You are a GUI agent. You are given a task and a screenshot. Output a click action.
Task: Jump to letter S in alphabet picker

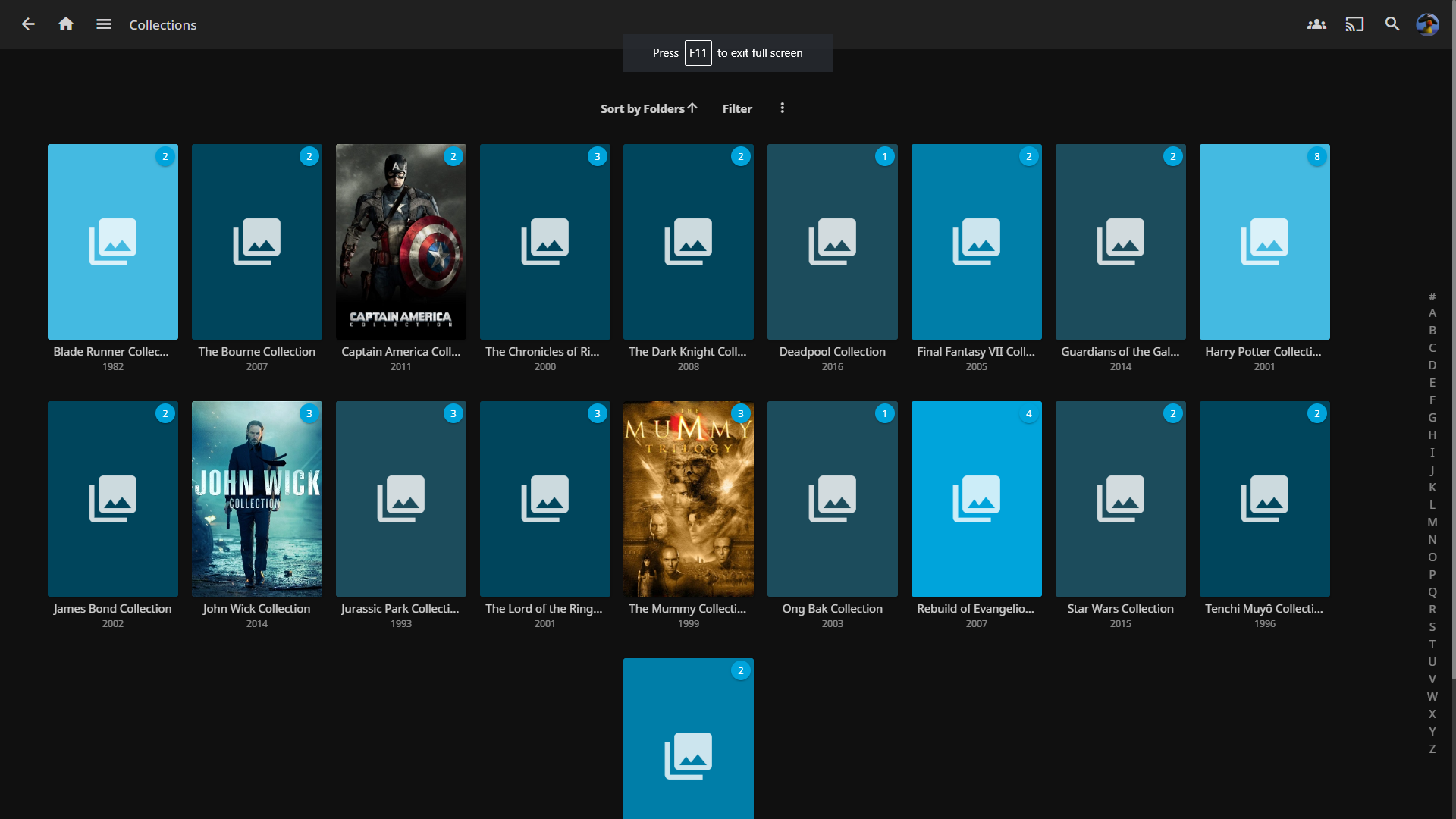[x=1432, y=627]
